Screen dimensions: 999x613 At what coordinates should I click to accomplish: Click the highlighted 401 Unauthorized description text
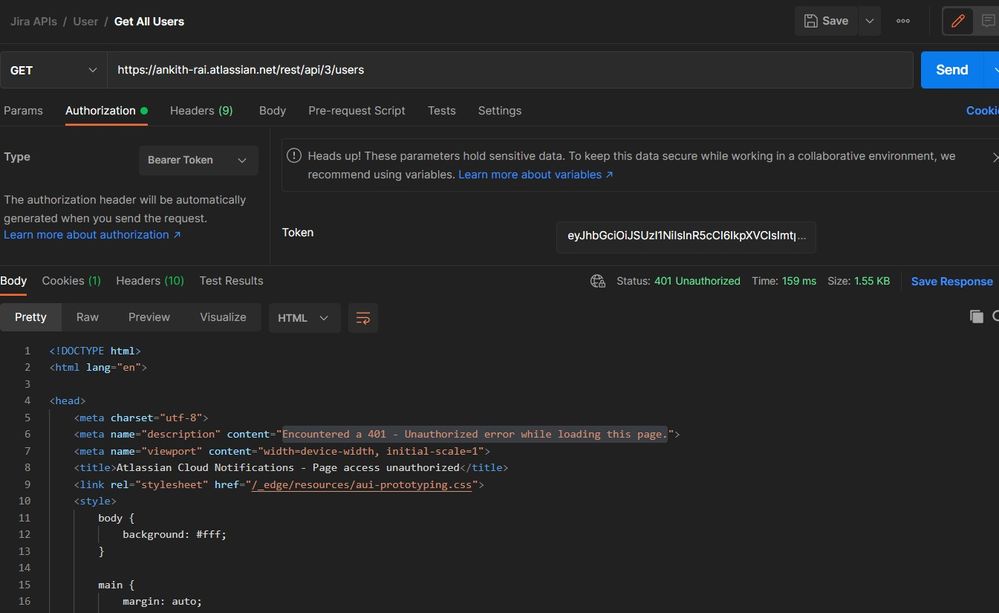[475, 435]
